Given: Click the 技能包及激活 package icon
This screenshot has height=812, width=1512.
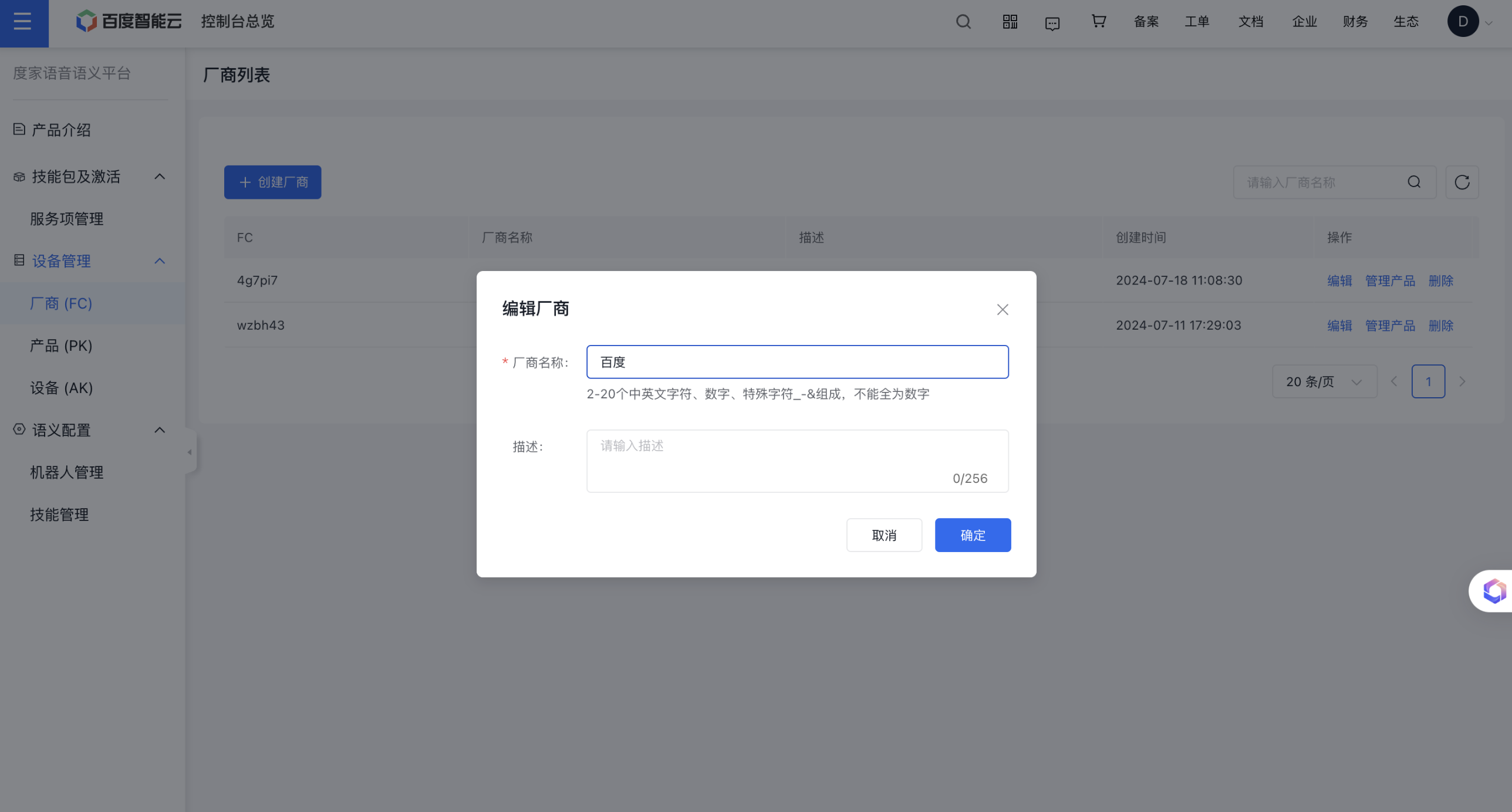Looking at the screenshot, I should (x=19, y=177).
